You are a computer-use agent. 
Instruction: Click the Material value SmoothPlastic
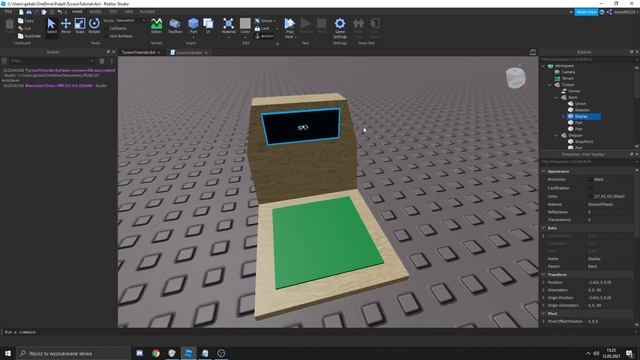pyautogui.click(x=600, y=204)
